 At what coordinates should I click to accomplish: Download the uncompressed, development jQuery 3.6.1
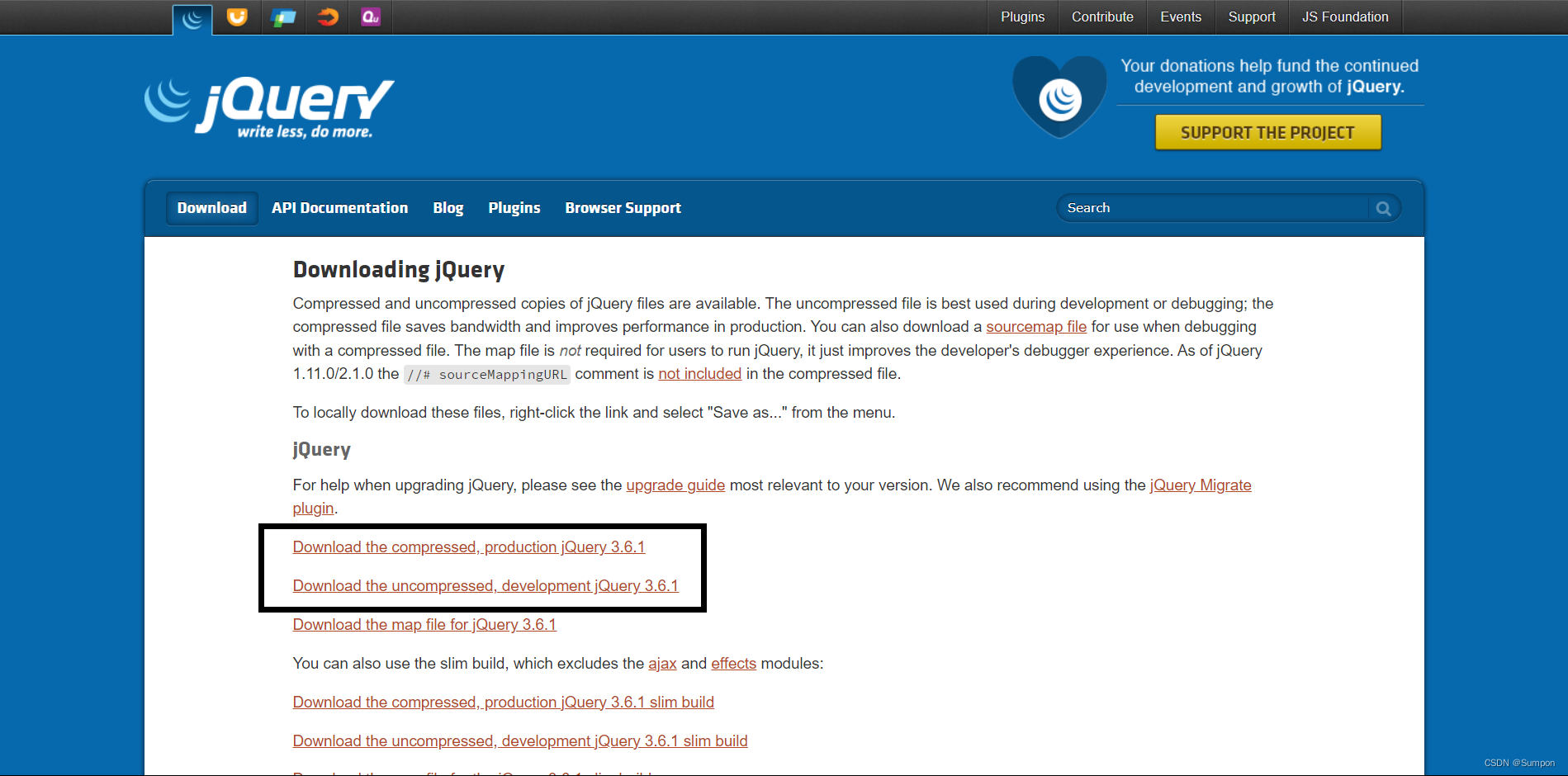pyautogui.click(x=486, y=586)
